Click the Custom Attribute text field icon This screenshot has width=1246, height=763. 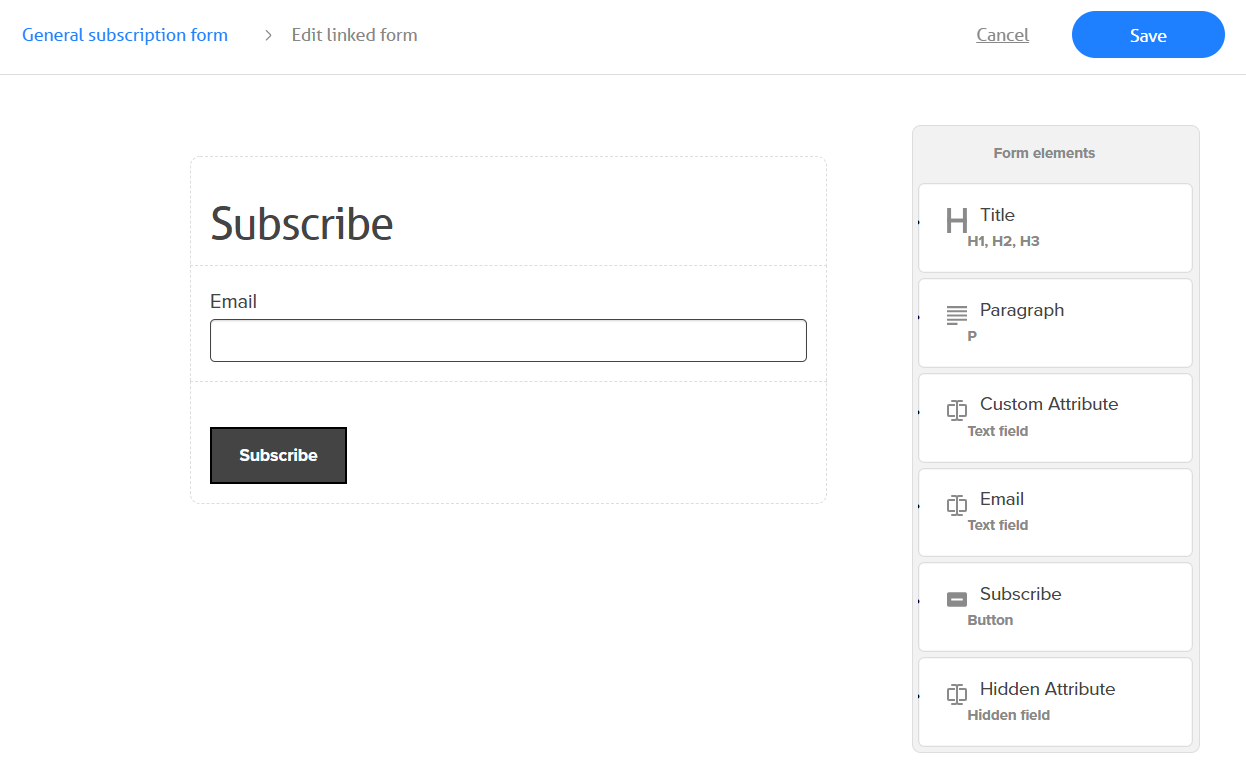tap(957, 410)
